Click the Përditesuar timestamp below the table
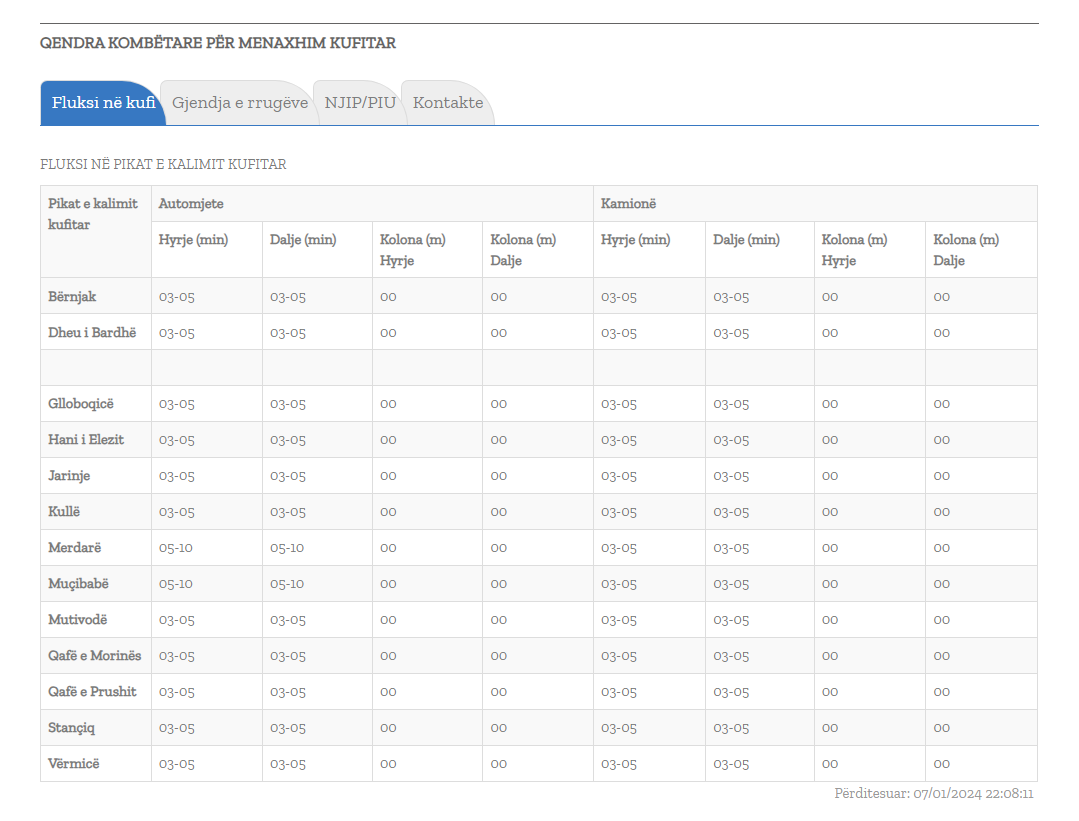Screen dimensions: 1079x821 point(933,794)
